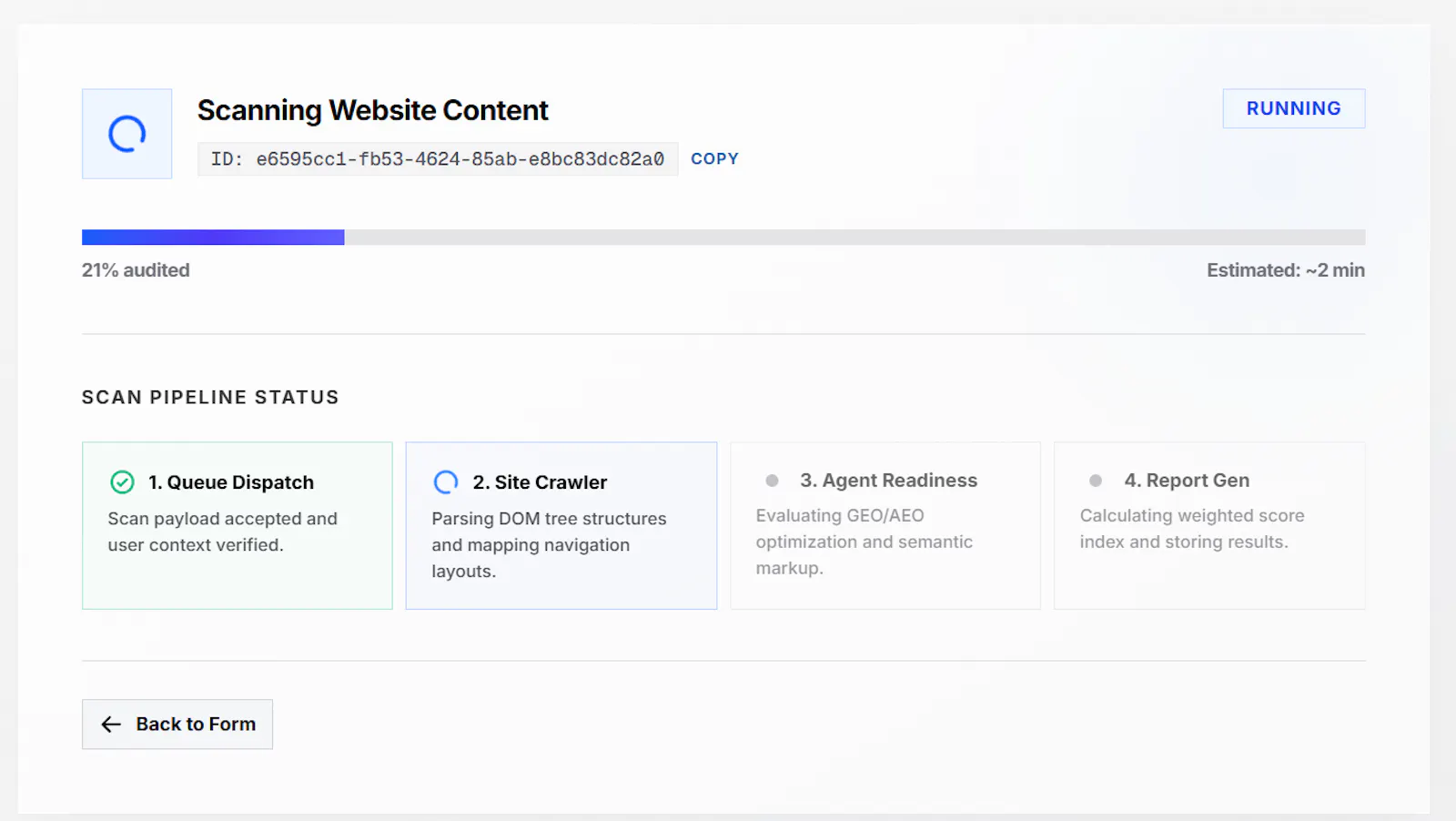Open the Agent Readiness pipeline card
1456x821 pixels.
885,526
